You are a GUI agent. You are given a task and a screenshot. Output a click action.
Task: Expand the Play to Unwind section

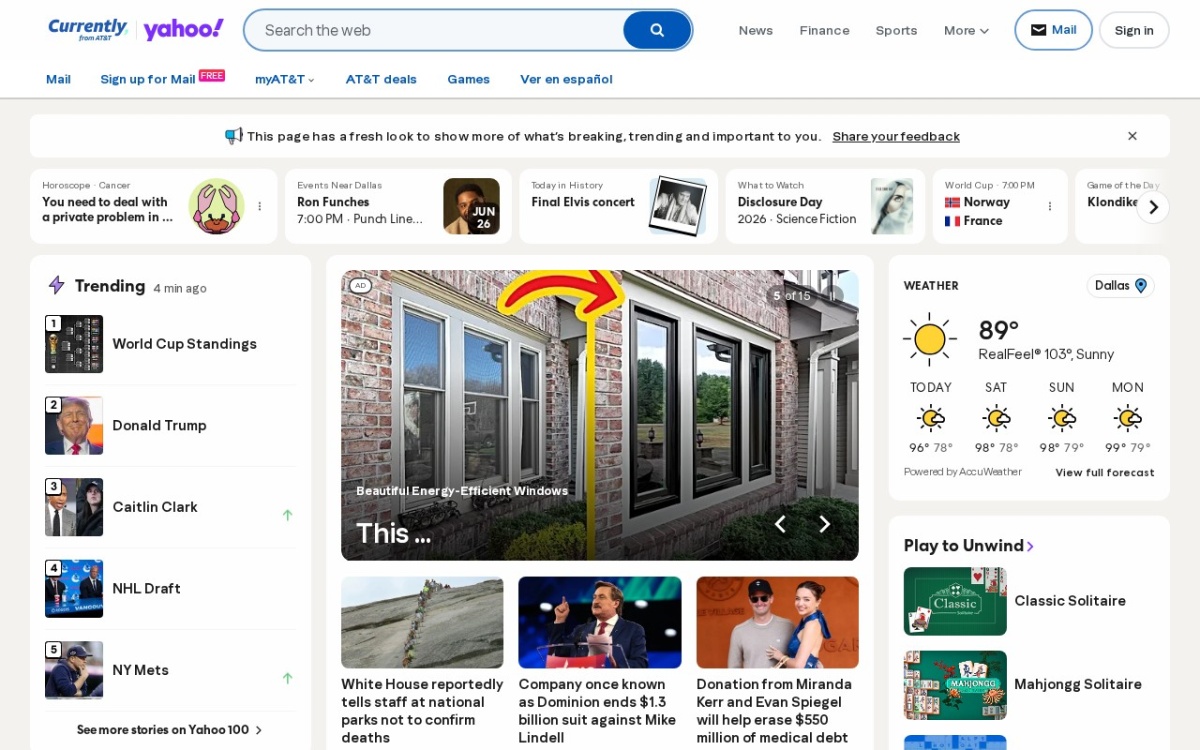[x=969, y=545]
